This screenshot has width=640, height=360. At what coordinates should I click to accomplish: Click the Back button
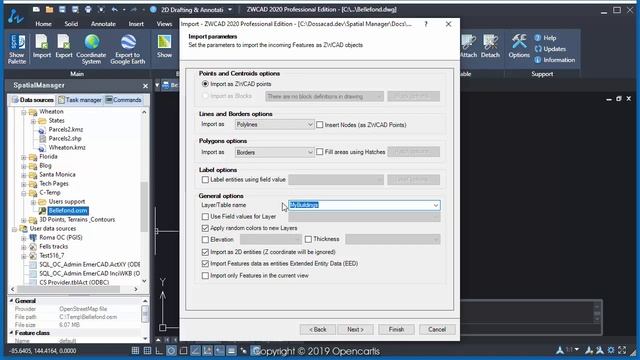pos(318,329)
